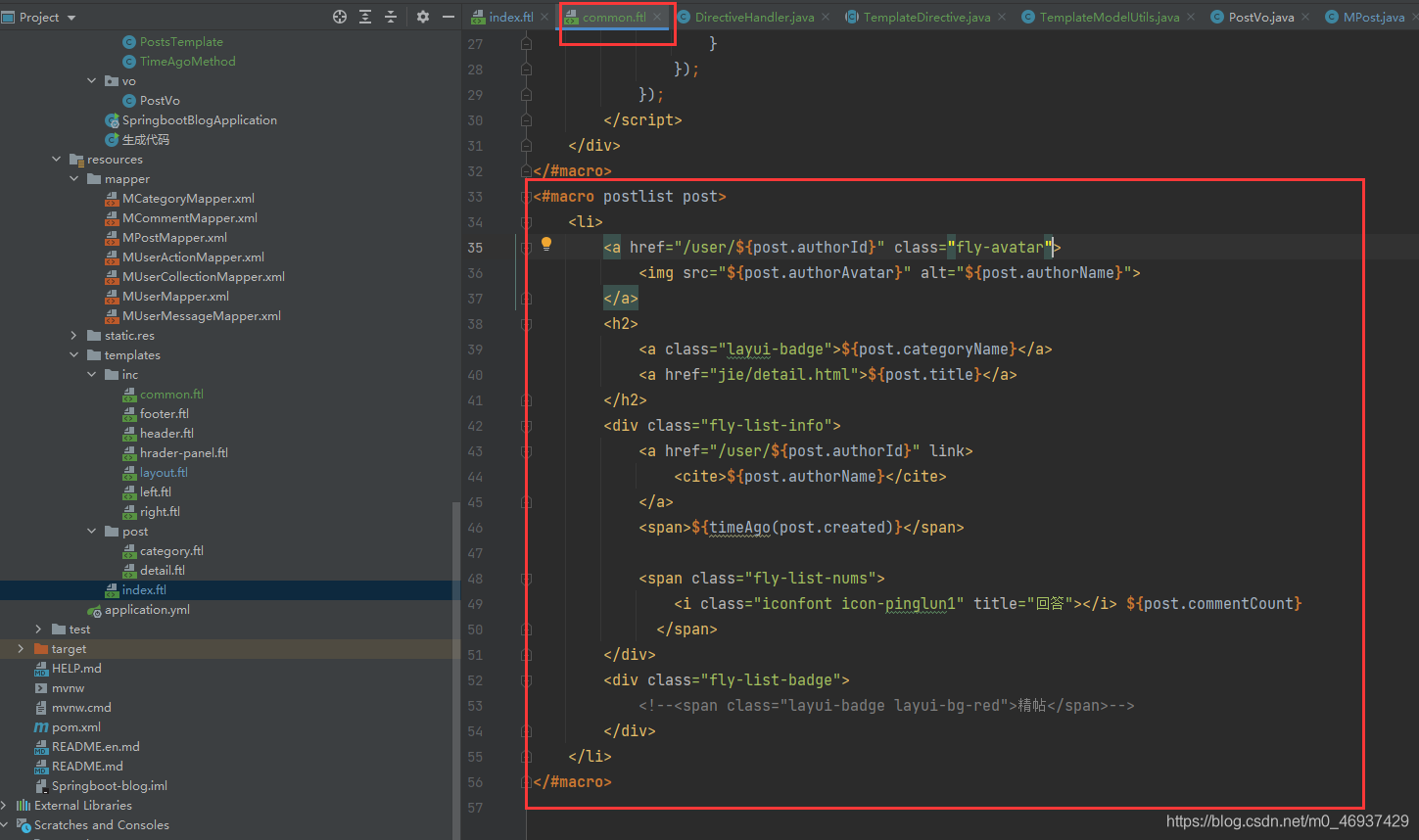This screenshot has height=840, width=1419.
Task: Click the yellow light bulb intention icon
Action: (x=546, y=245)
